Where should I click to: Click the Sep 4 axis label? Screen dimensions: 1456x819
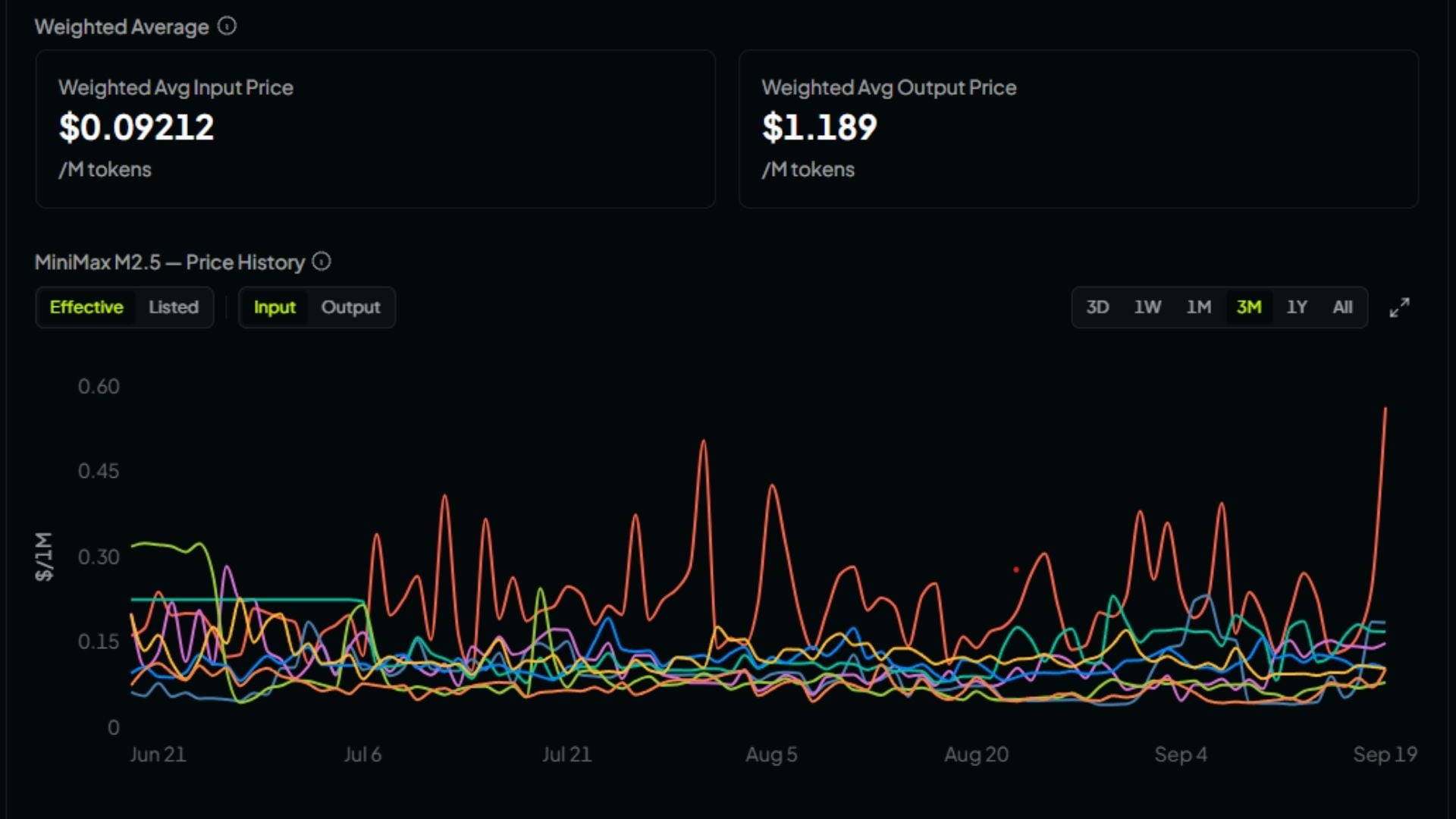tap(1181, 755)
